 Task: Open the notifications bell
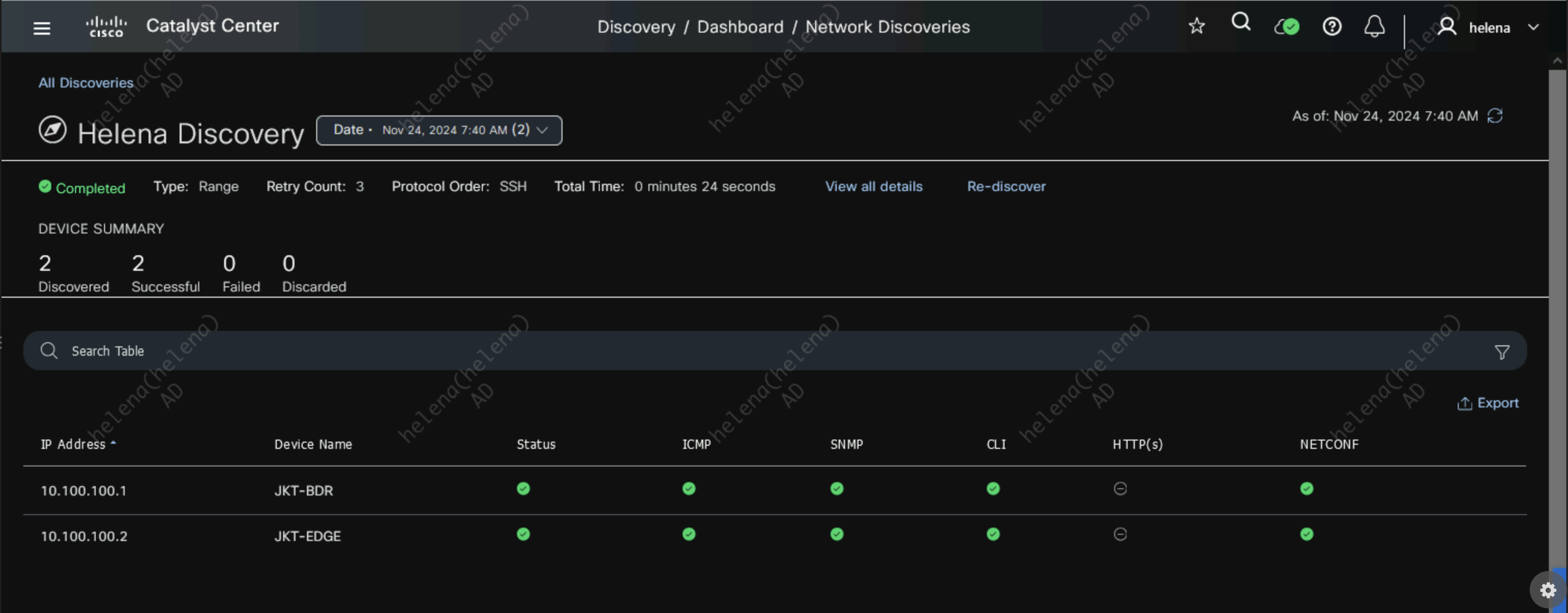tap(1374, 27)
